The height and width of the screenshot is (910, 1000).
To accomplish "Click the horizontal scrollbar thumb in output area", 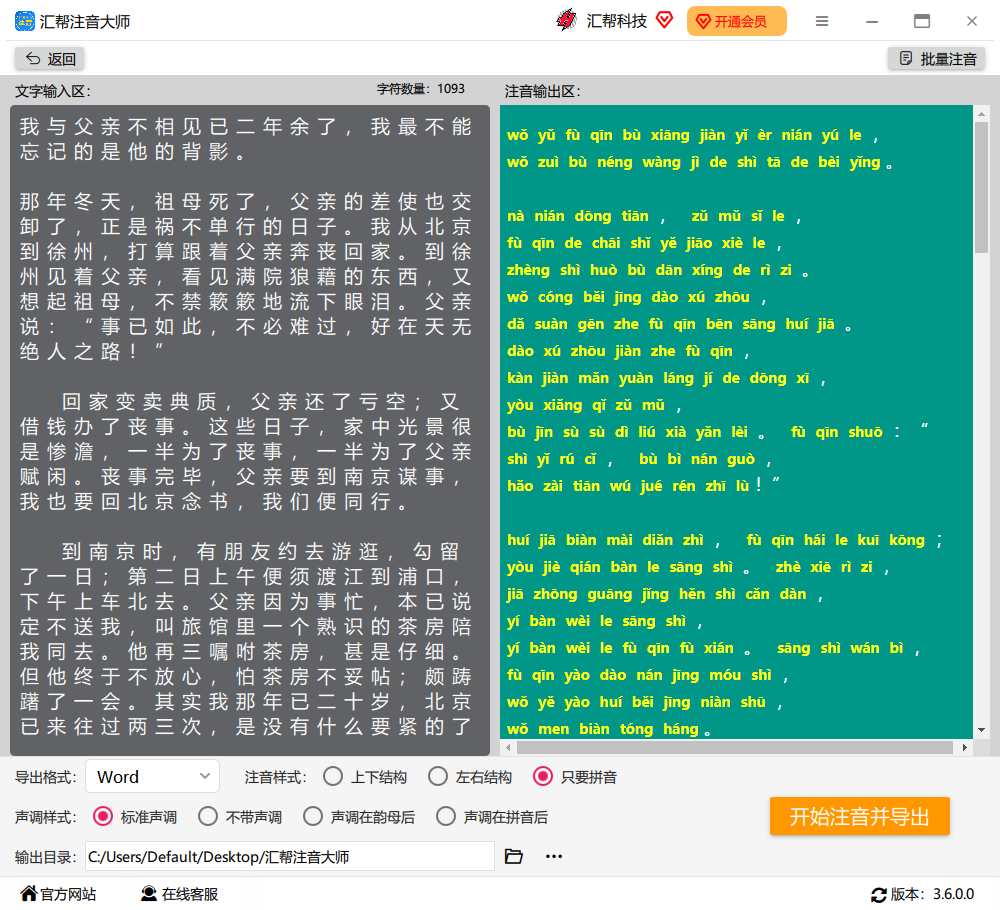I will tap(735, 747).
